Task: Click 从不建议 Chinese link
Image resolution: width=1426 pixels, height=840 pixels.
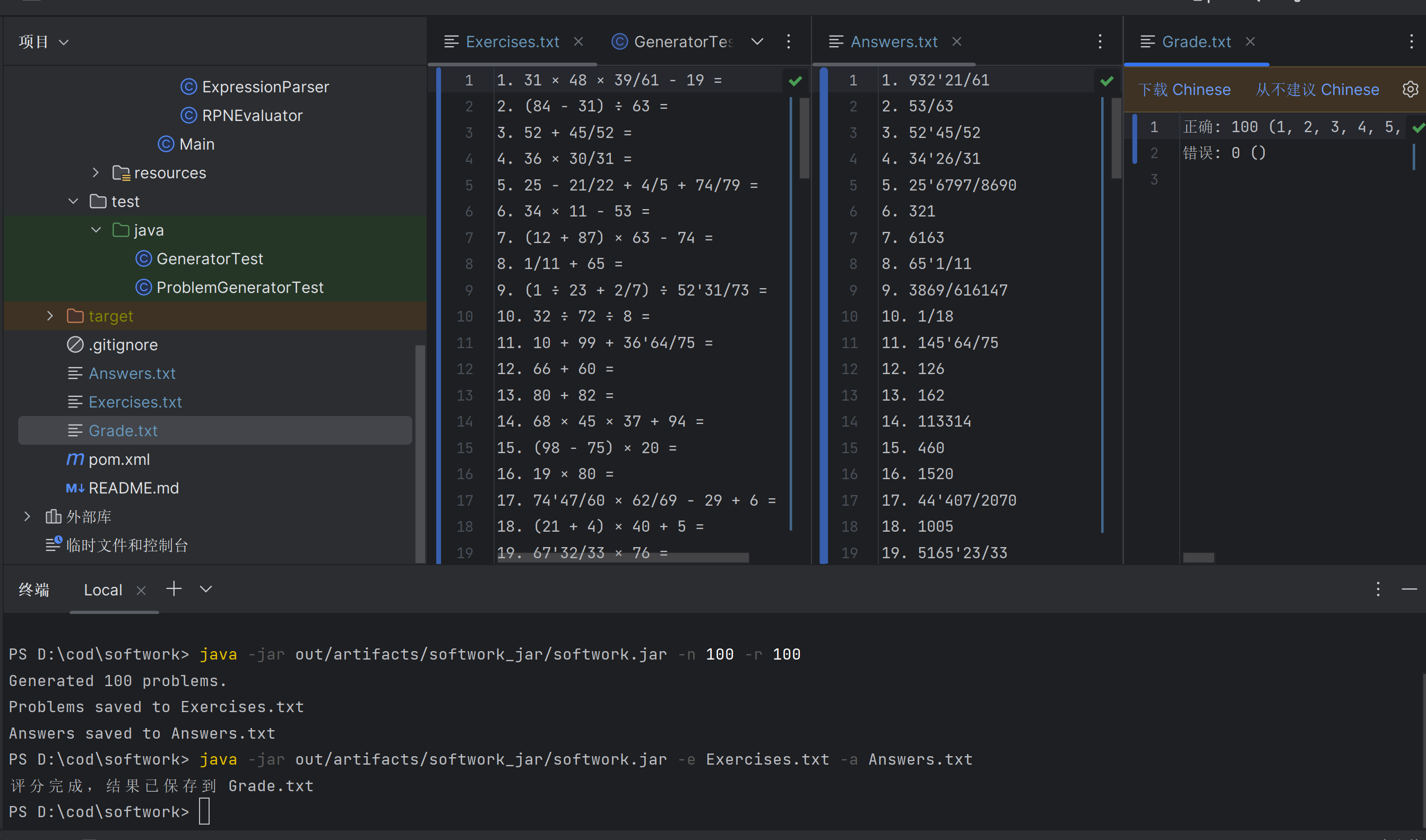Action: [1317, 90]
